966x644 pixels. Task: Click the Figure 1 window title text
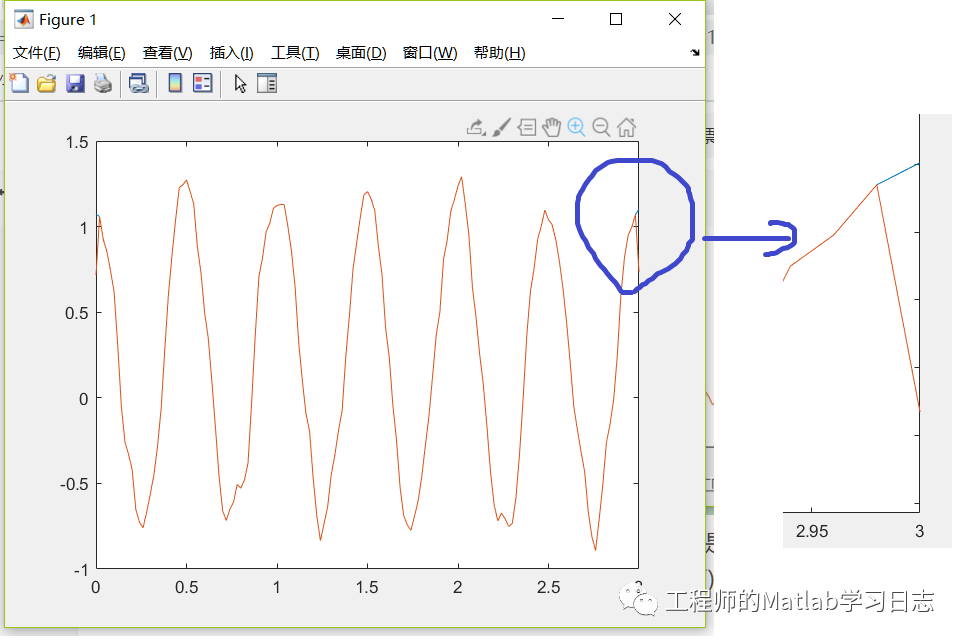(x=68, y=20)
